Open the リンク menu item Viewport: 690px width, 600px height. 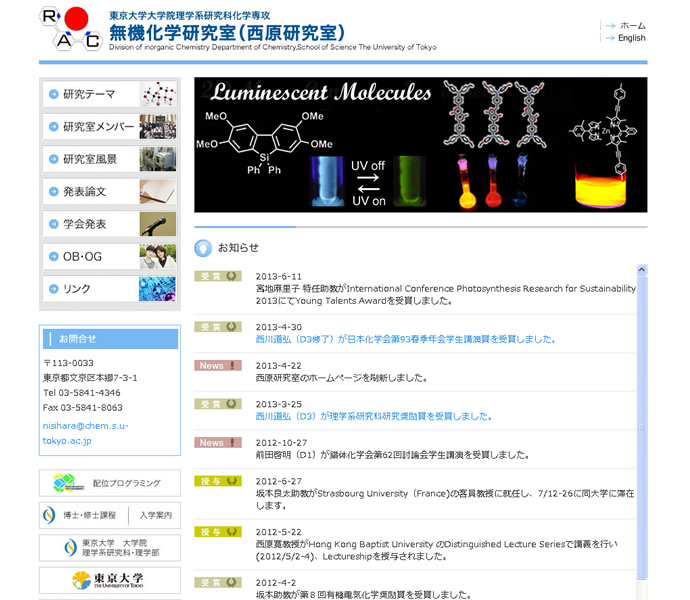point(110,289)
